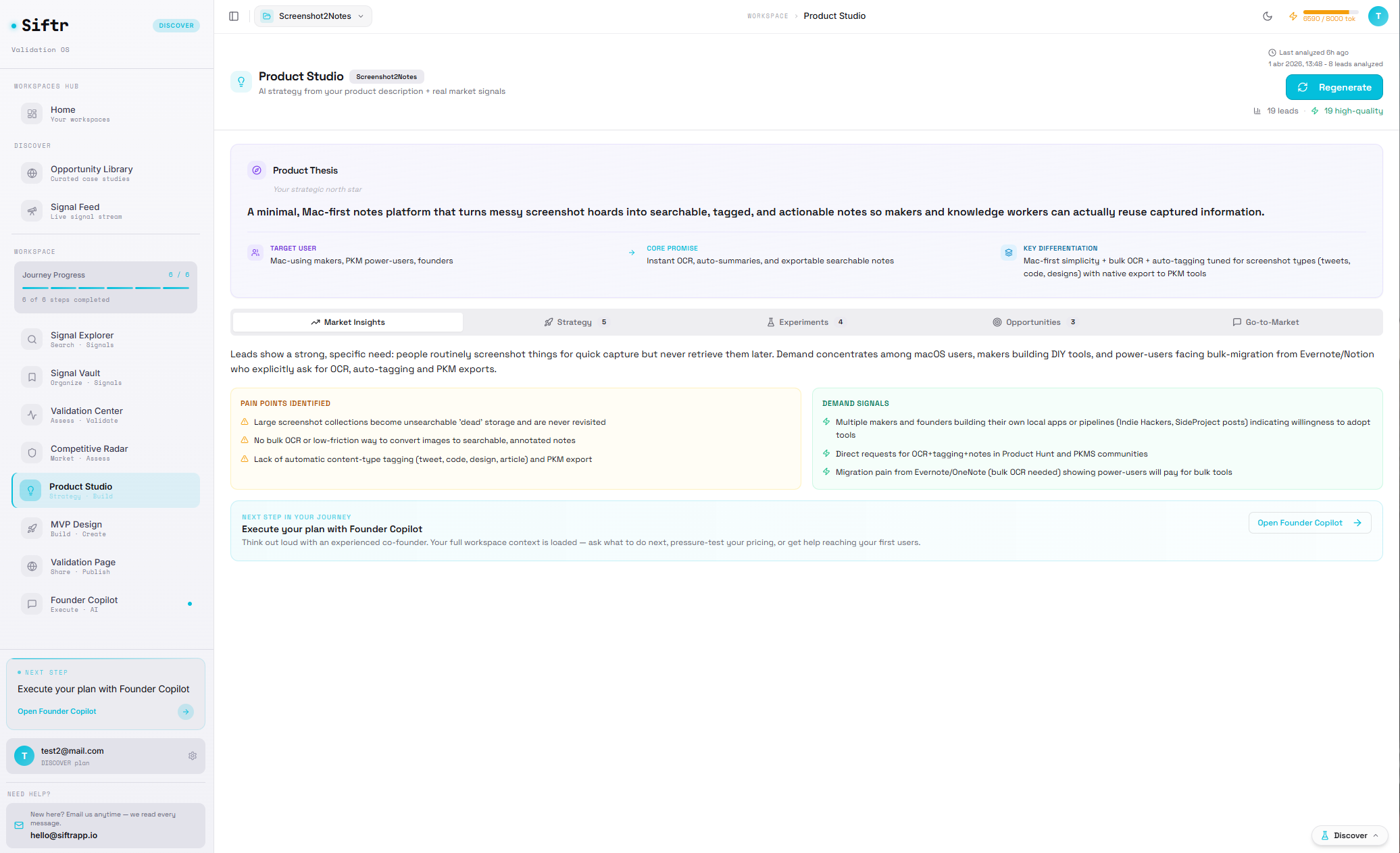Open MVP Design rocket icon
1400x853 pixels.
tap(32, 529)
